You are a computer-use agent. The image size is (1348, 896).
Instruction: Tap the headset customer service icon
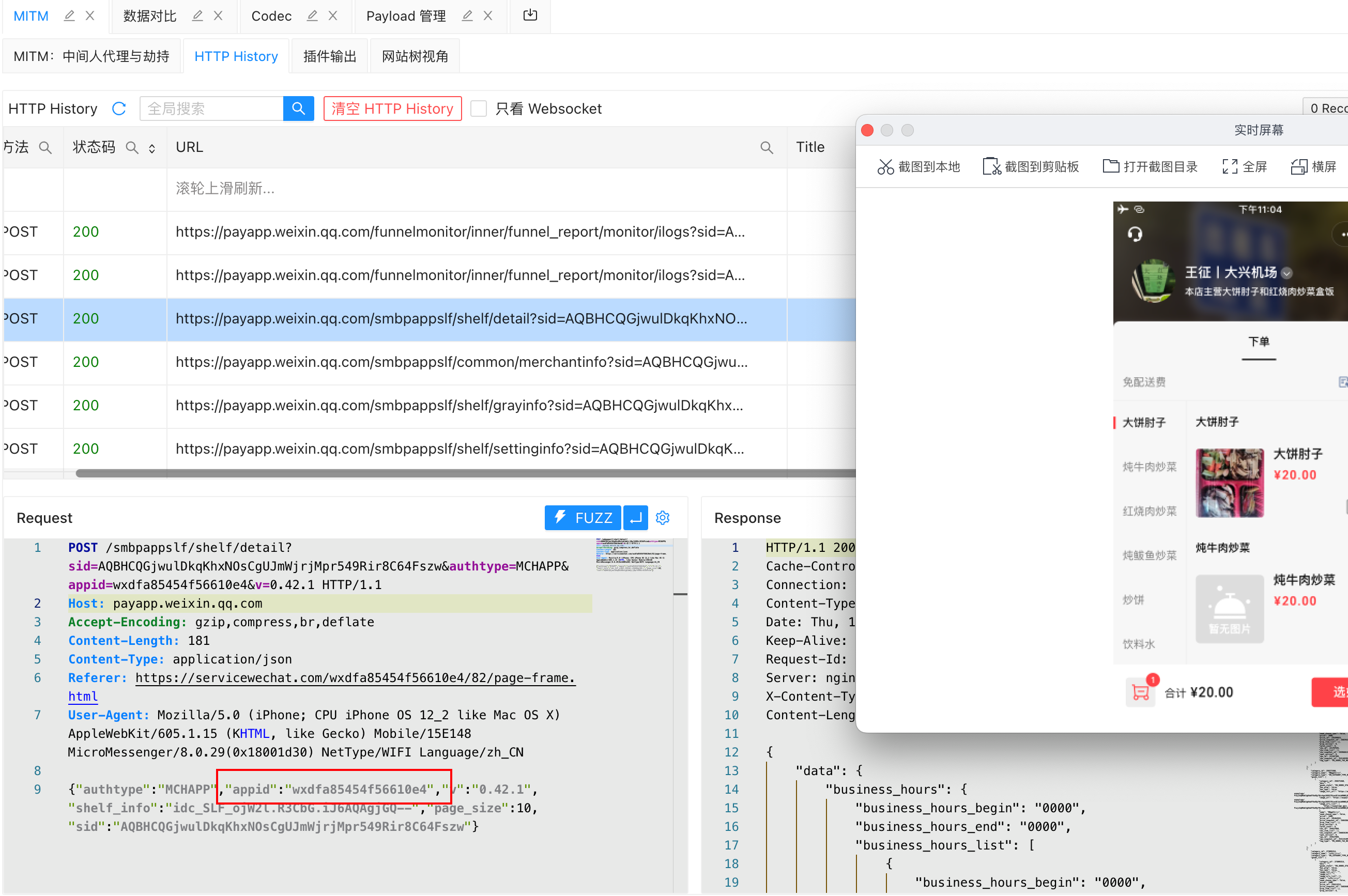tap(1135, 234)
